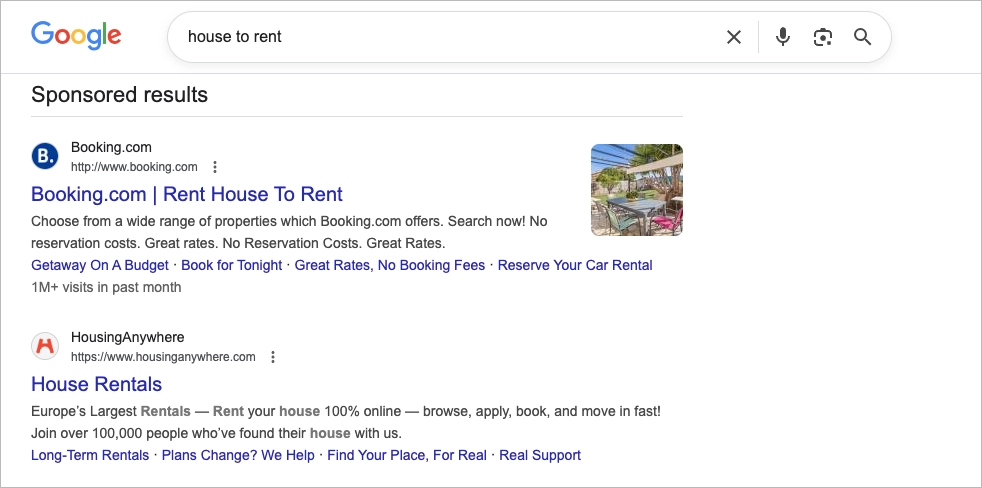Open HousingAnywhere ad three-dot options
This screenshot has width=982, height=488.
[273, 357]
